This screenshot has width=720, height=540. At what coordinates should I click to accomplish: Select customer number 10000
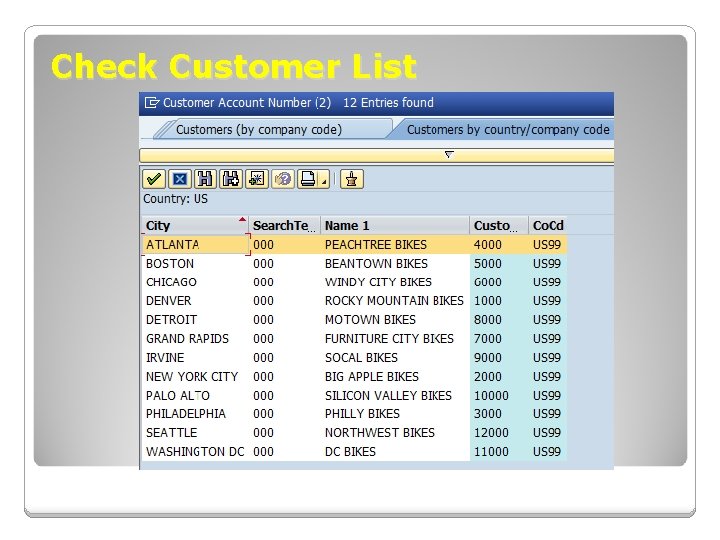[491, 395]
